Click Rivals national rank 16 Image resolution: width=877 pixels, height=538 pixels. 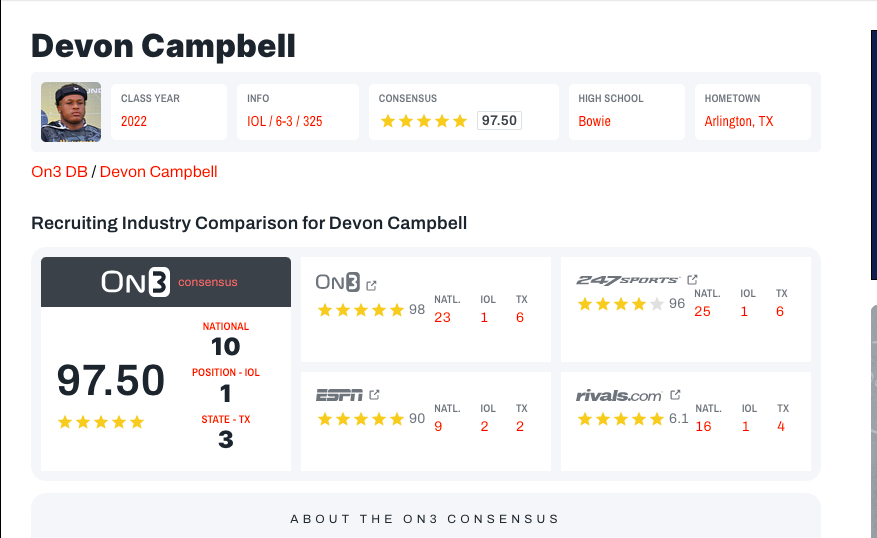click(703, 427)
